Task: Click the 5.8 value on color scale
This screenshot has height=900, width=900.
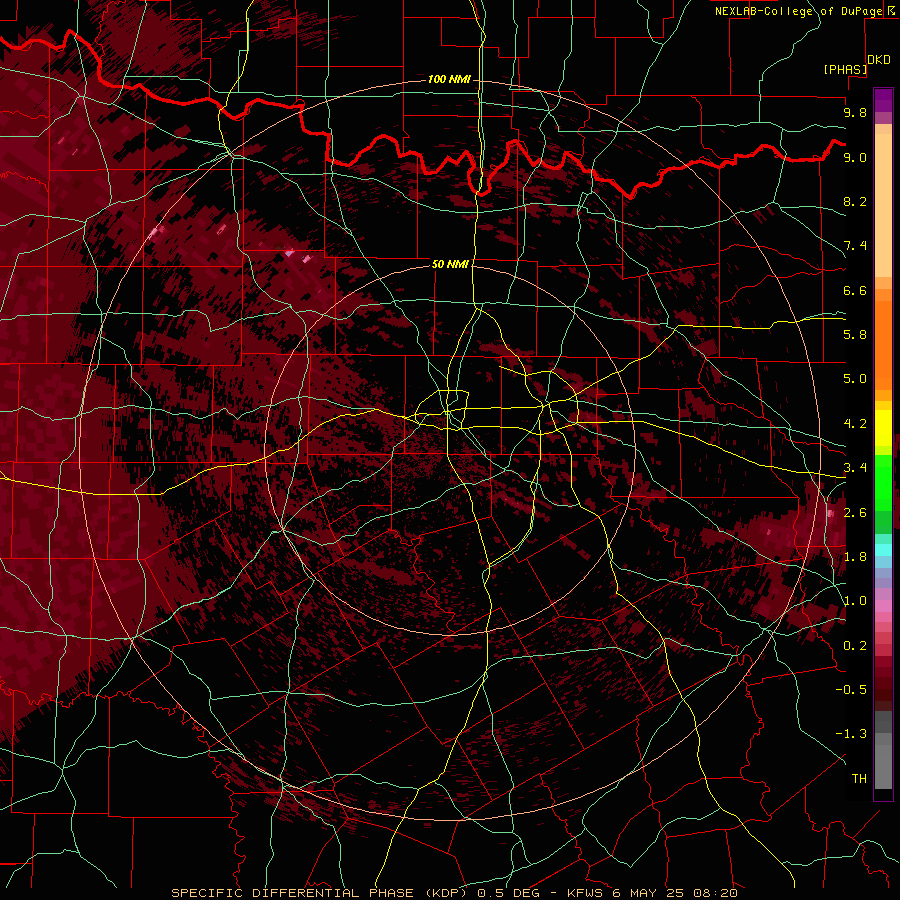Action: point(855,335)
